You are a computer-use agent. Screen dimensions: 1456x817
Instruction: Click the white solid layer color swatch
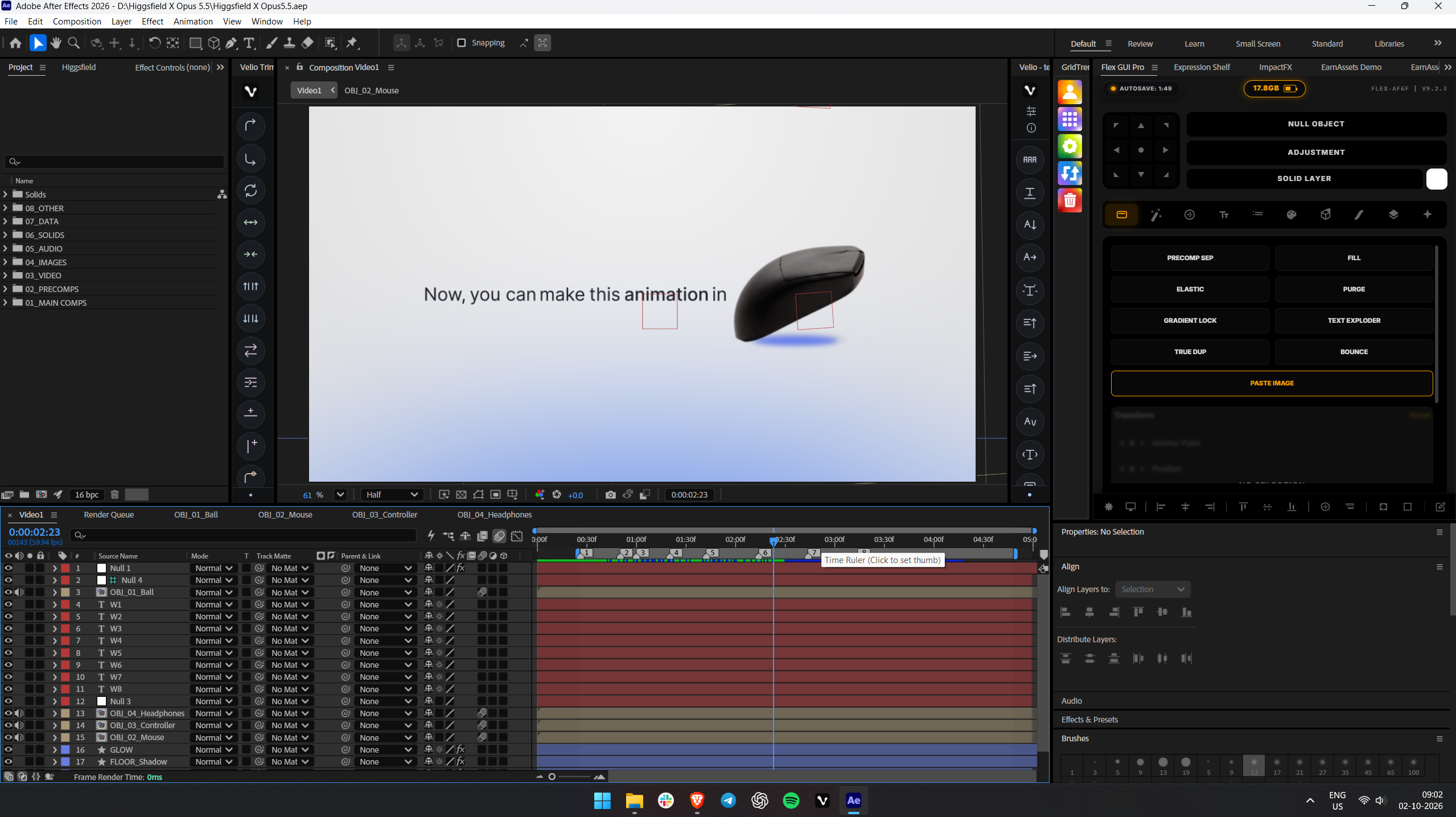pos(1436,179)
